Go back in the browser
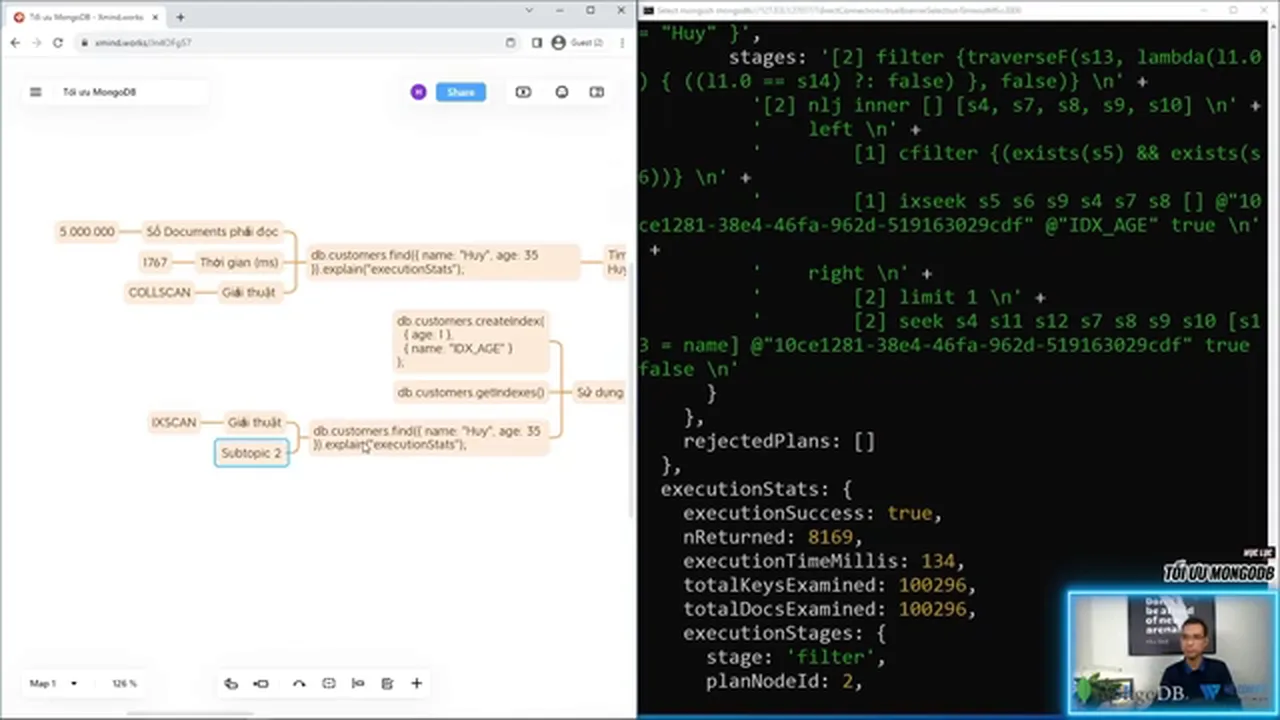1280x720 pixels. click(15, 43)
